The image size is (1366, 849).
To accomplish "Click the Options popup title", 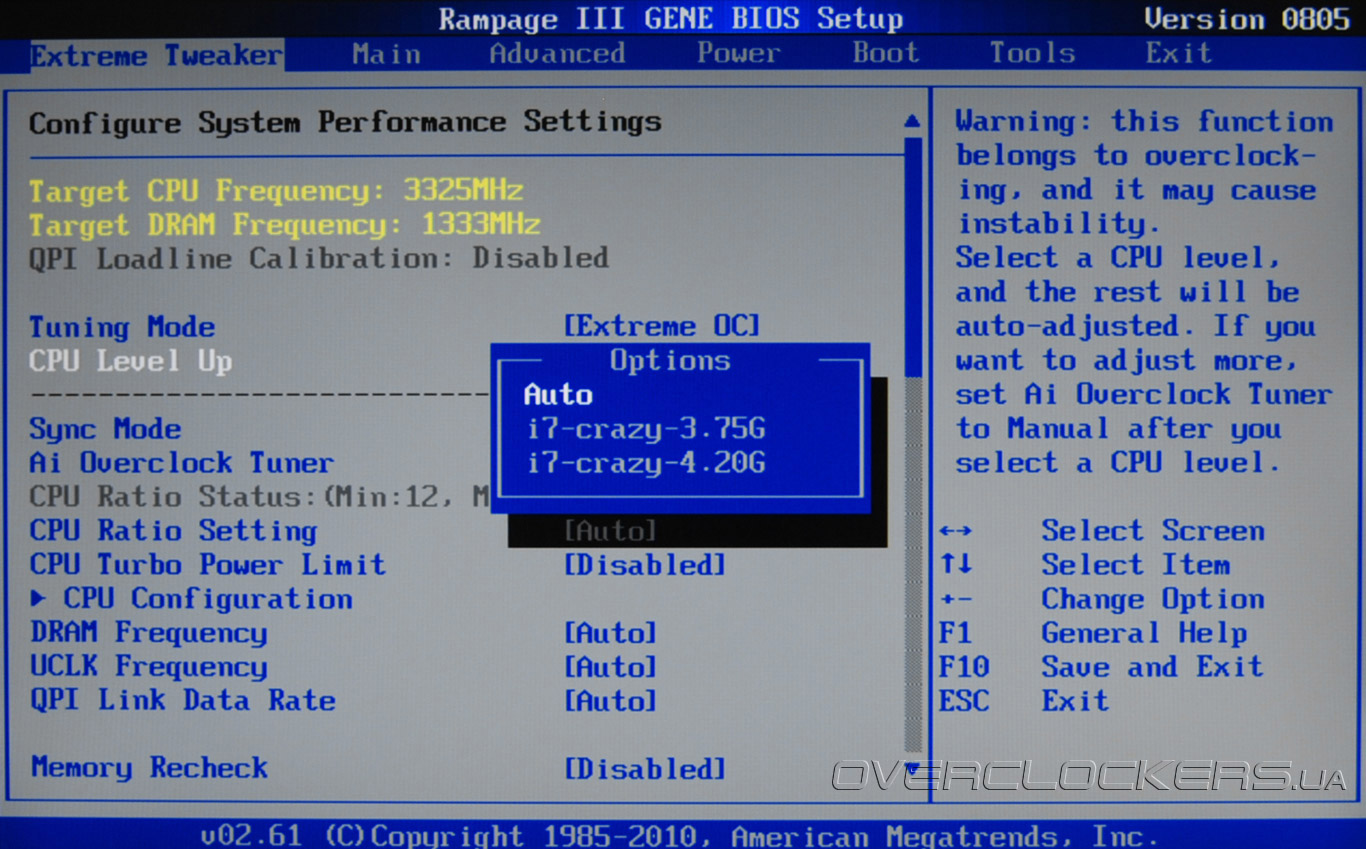I will coord(670,361).
